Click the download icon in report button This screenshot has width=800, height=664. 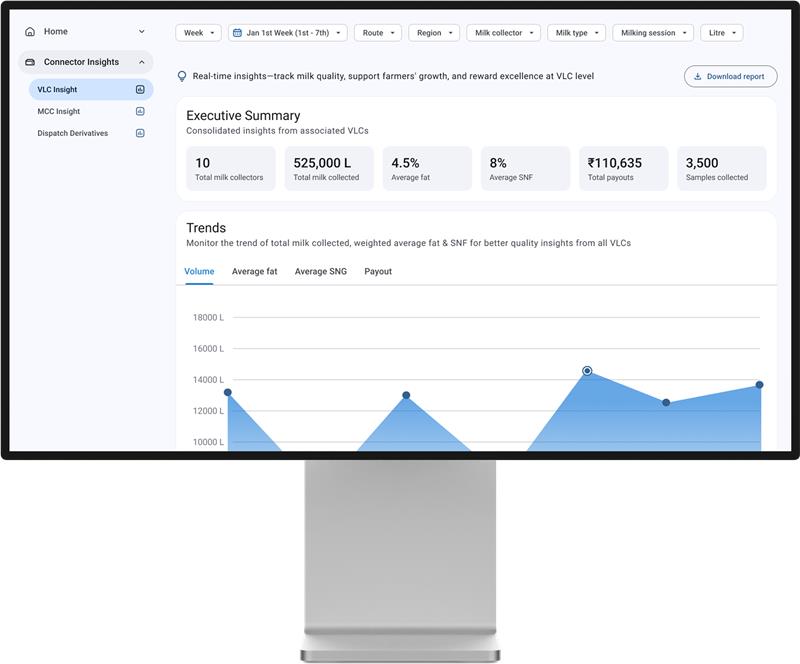tap(697, 76)
